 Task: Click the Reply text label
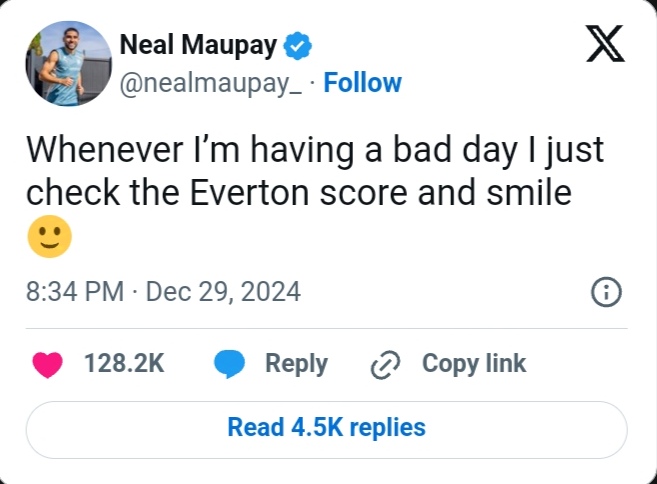[x=296, y=364]
